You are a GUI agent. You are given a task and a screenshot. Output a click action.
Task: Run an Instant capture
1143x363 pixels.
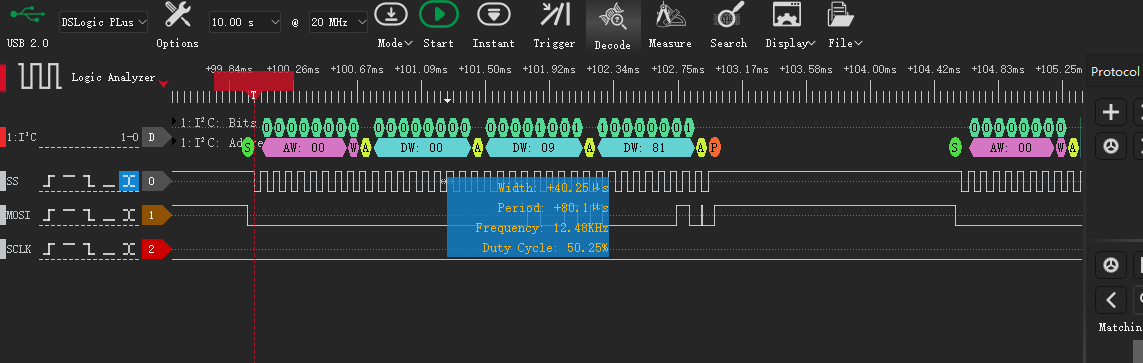point(494,26)
